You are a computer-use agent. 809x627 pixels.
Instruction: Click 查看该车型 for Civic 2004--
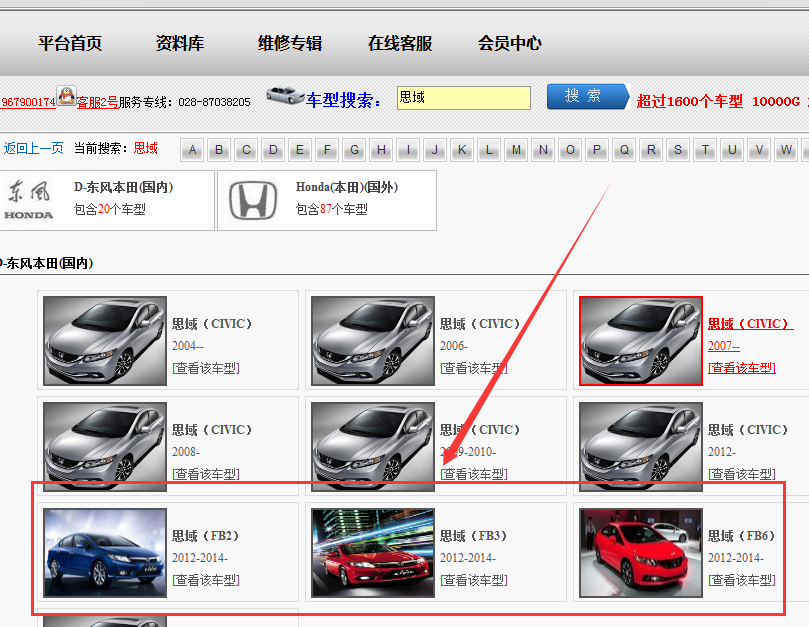coord(206,368)
